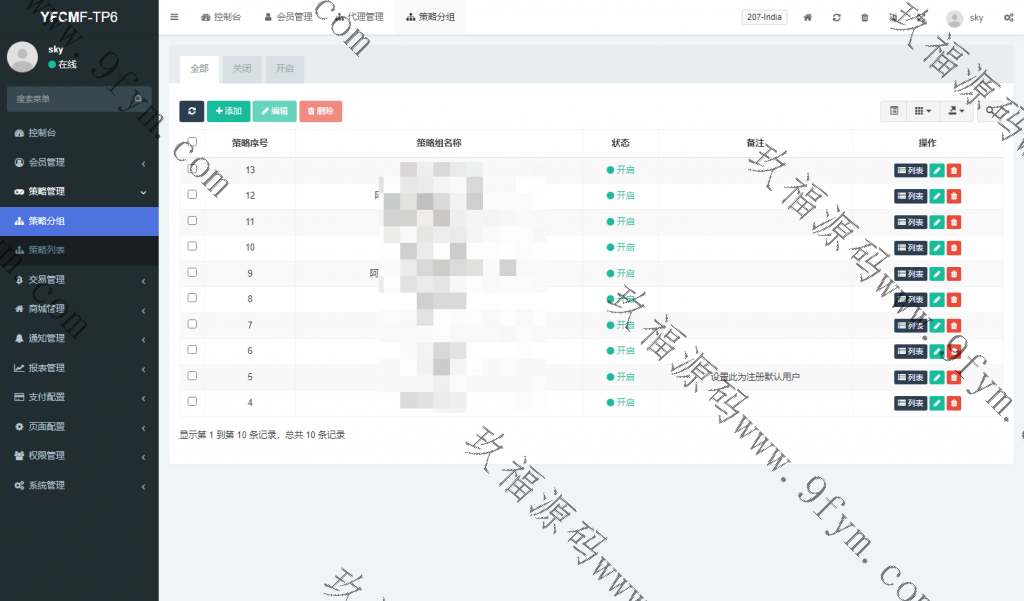Click the table view toggle icon
Image resolution: width=1024 pixels, height=601 pixels.
(894, 111)
